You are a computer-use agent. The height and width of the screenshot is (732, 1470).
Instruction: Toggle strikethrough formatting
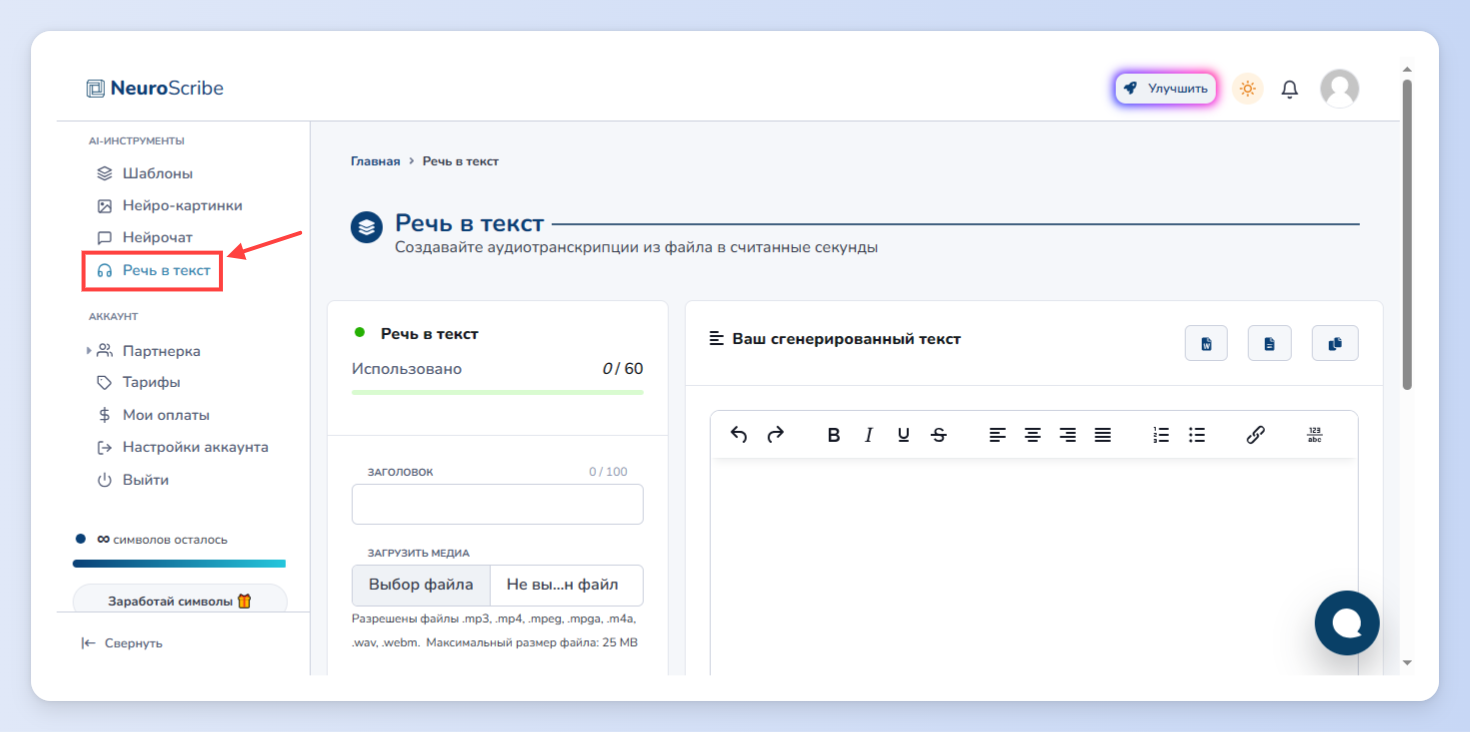coord(938,435)
